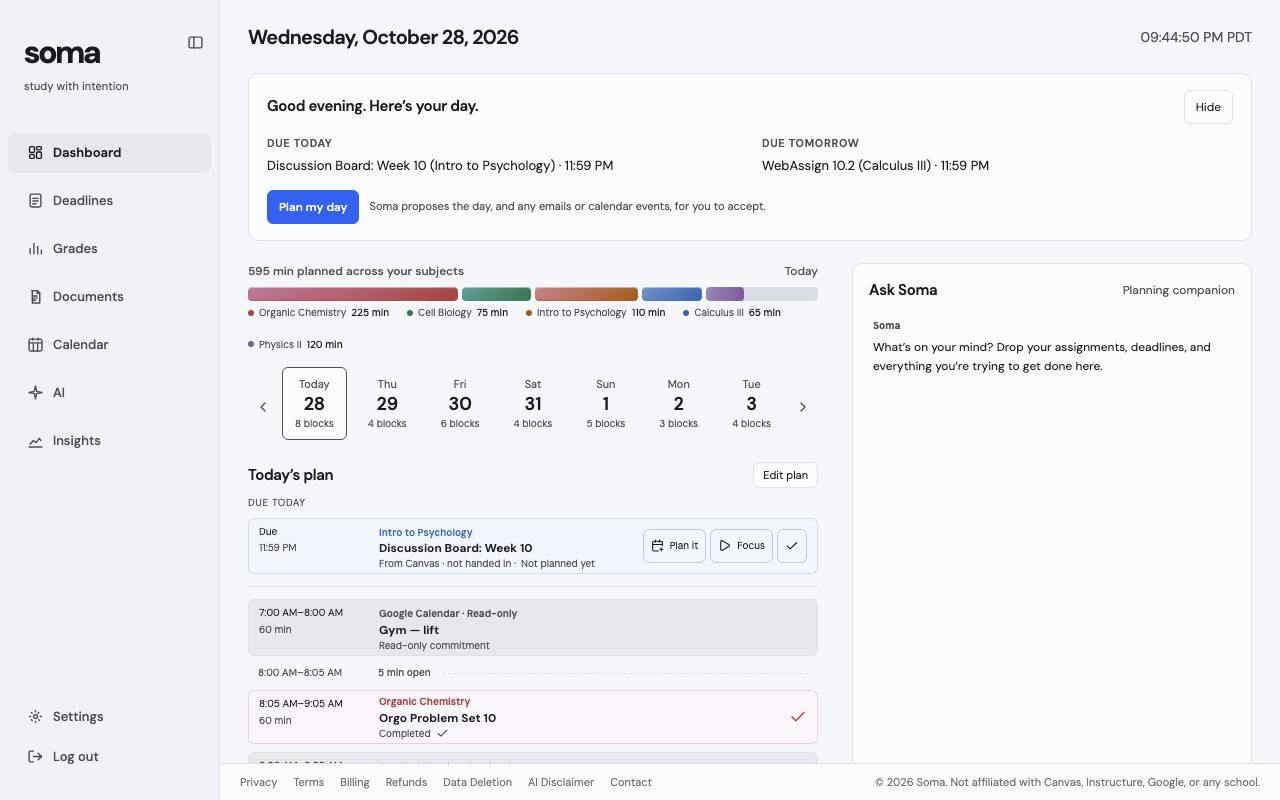The height and width of the screenshot is (800, 1280).
Task: Click the Calculus III blue progress bar
Action: pos(672,294)
